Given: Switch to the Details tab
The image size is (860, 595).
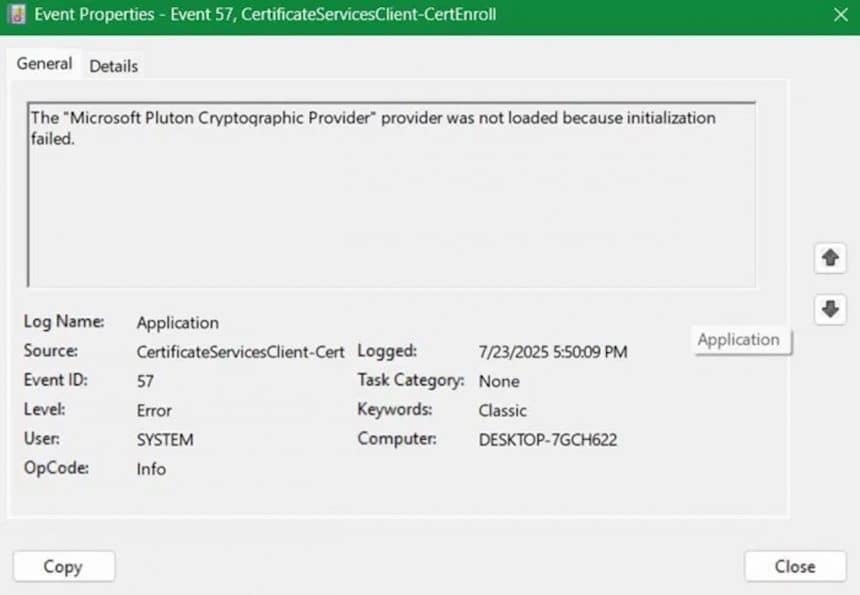Looking at the screenshot, I should (114, 66).
